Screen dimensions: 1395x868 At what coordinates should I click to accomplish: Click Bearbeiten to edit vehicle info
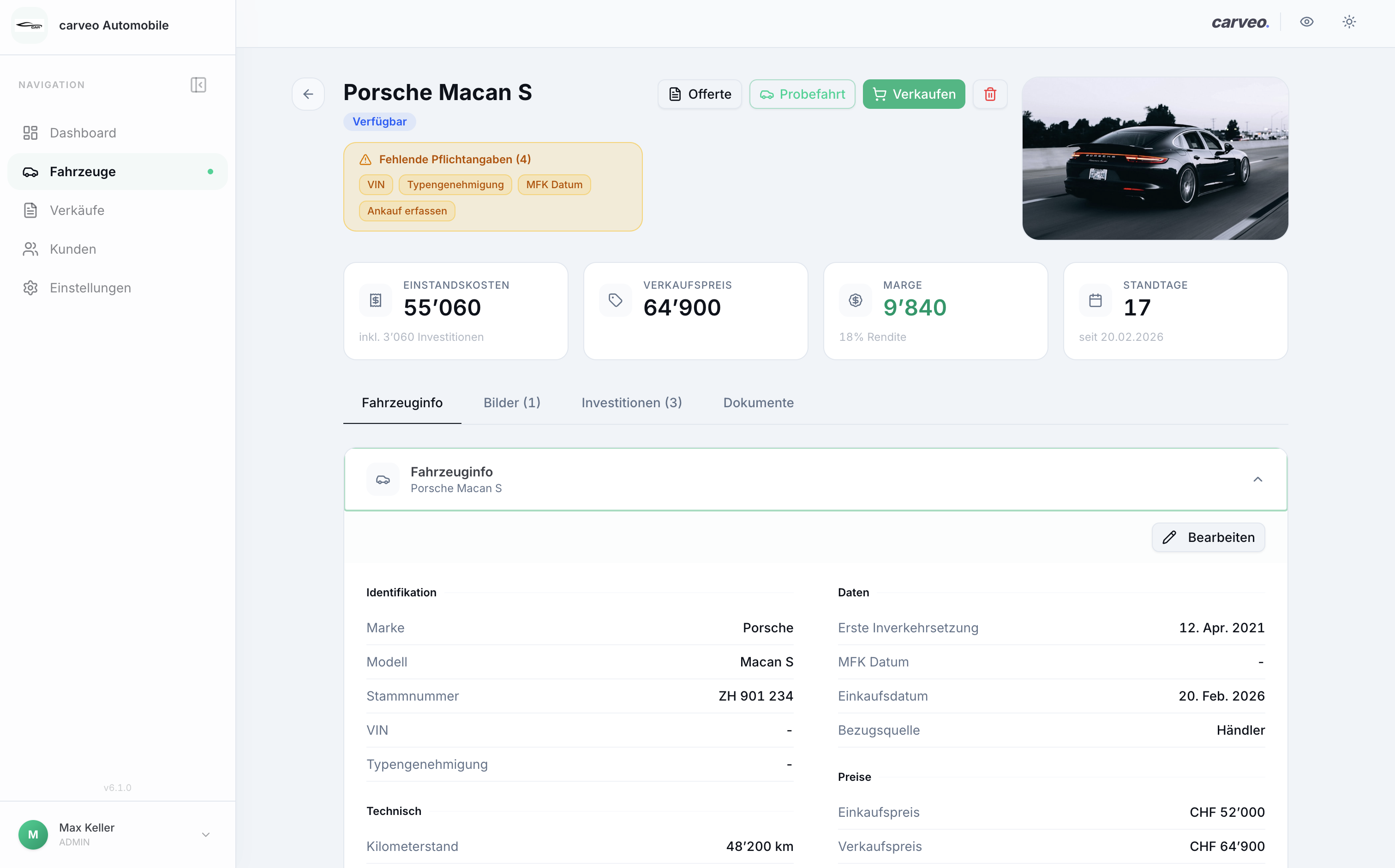pyautogui.click(x=1208, y=537)
